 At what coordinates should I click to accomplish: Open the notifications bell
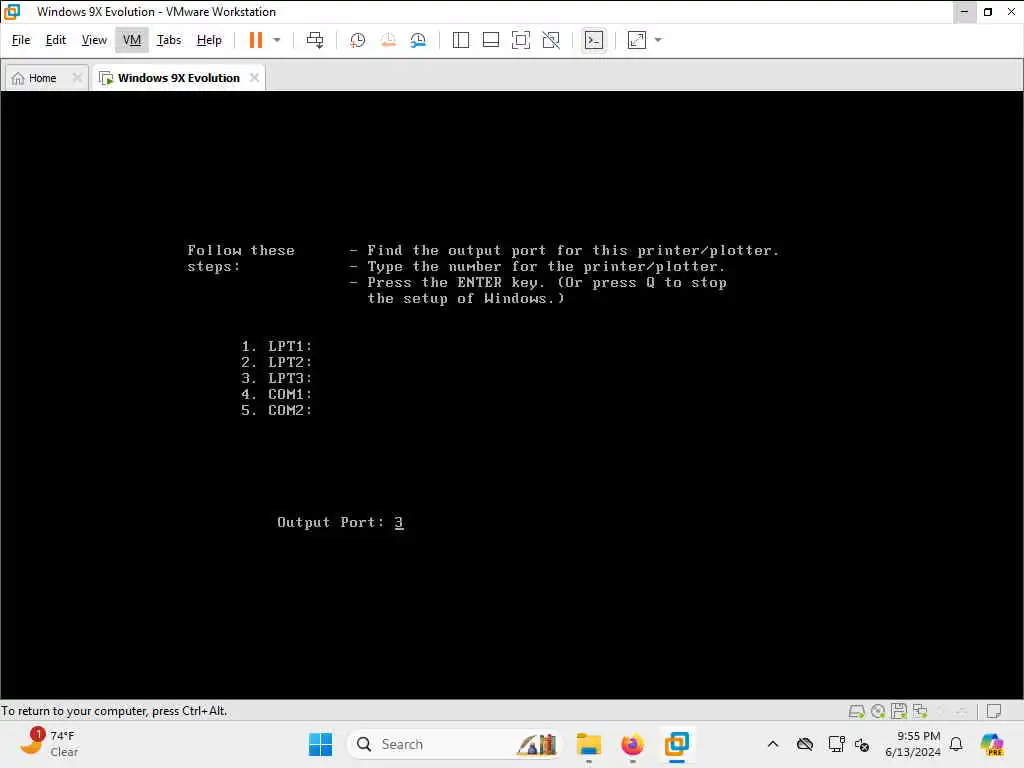point(956,744)
